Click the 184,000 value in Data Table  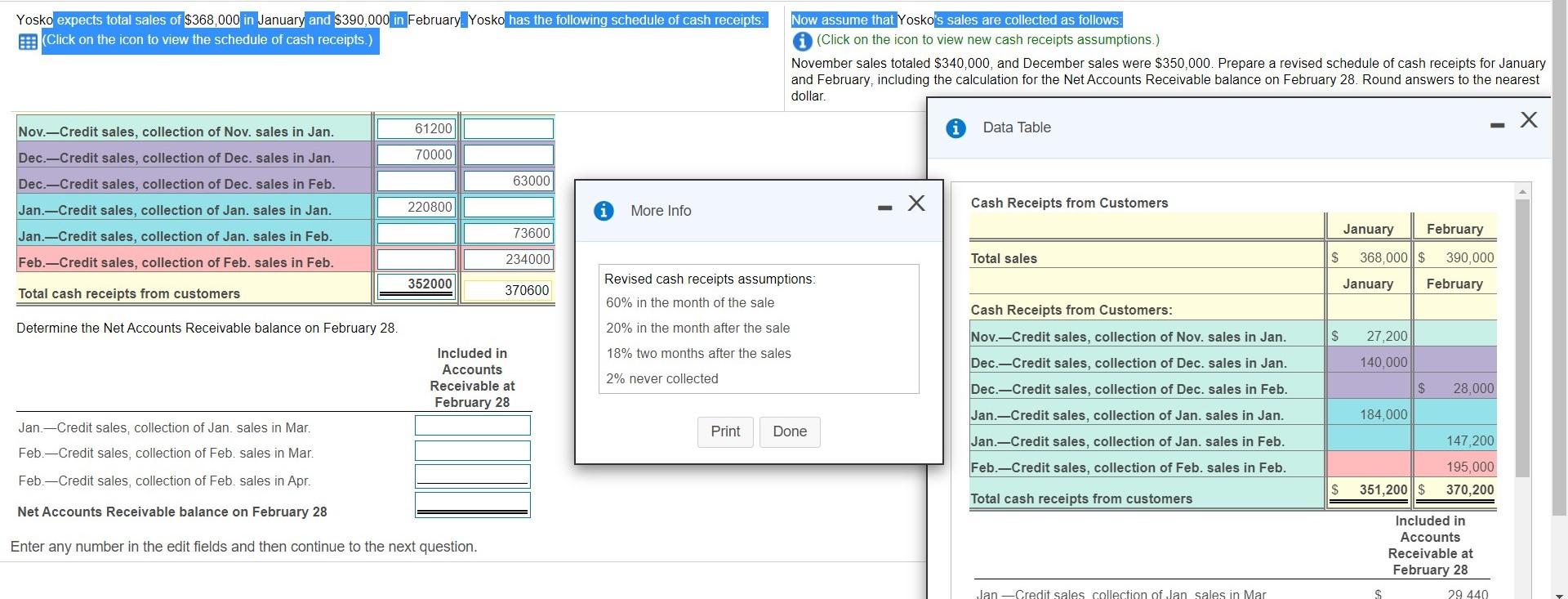tap(1383, 414)
